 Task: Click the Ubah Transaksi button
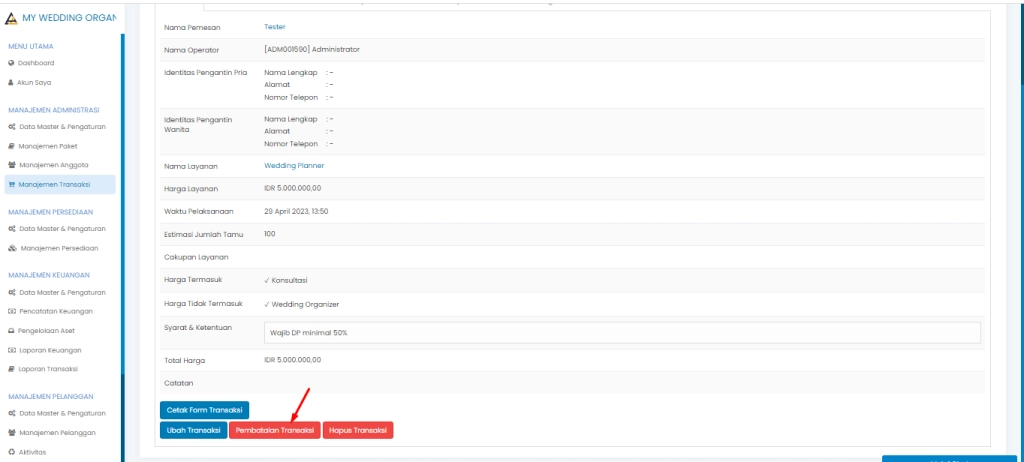tap(193, 431)
